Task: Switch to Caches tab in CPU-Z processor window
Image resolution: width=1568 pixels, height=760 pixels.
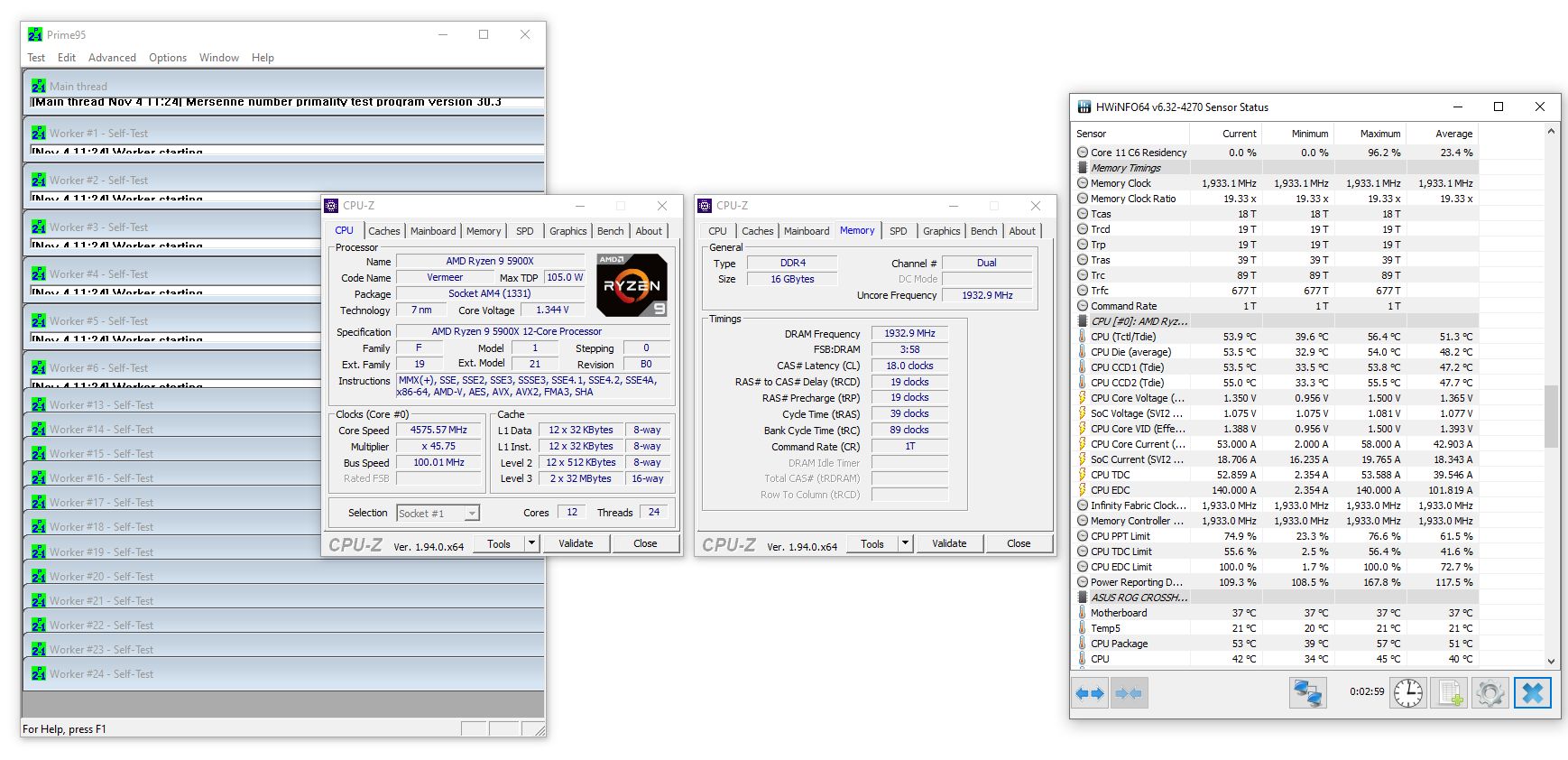Action: click(x=383, y=231)
